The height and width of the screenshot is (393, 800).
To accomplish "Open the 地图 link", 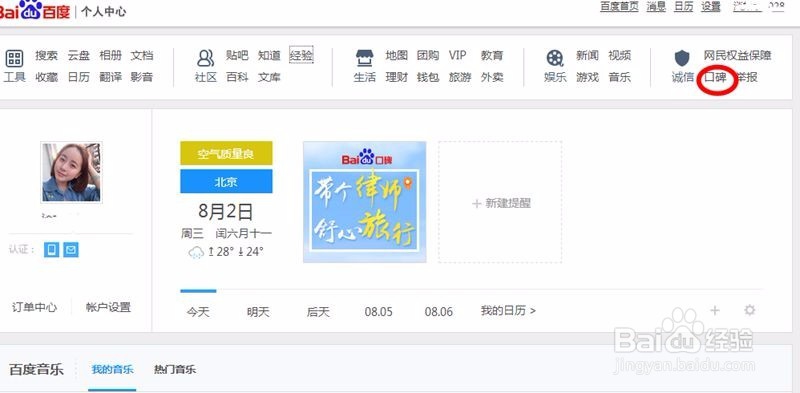I will [396, 56].
